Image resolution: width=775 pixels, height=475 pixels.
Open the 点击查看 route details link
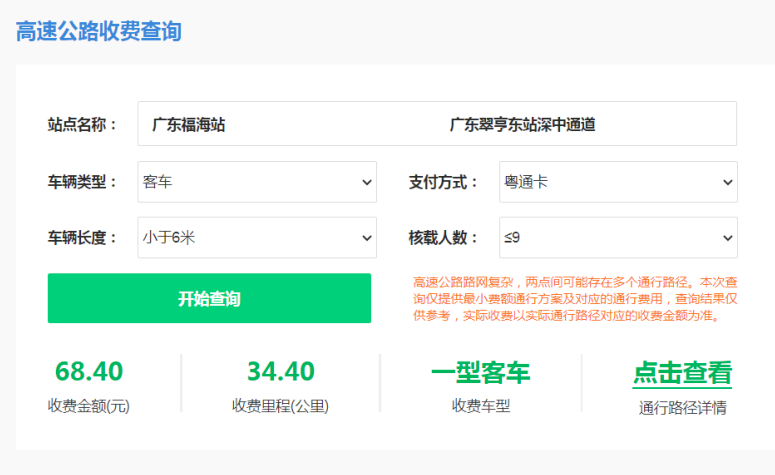coord(682,373)
